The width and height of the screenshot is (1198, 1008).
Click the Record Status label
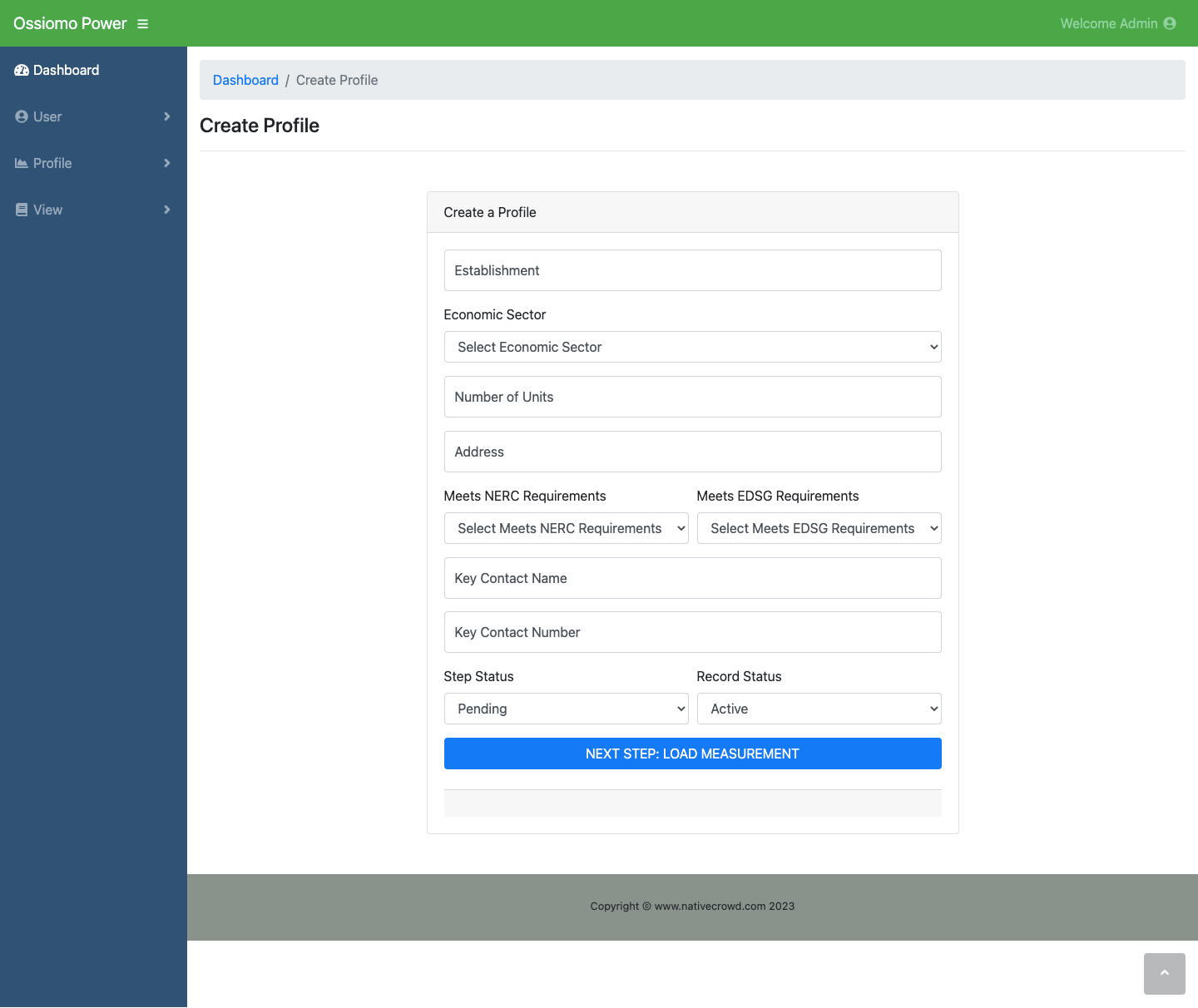(x=739, y=676)
